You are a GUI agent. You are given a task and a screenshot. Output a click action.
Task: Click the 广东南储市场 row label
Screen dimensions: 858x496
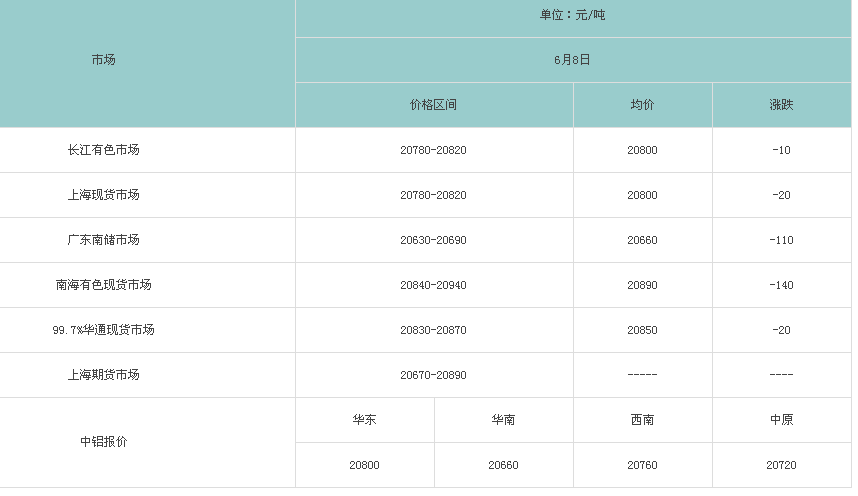(103, 240)
